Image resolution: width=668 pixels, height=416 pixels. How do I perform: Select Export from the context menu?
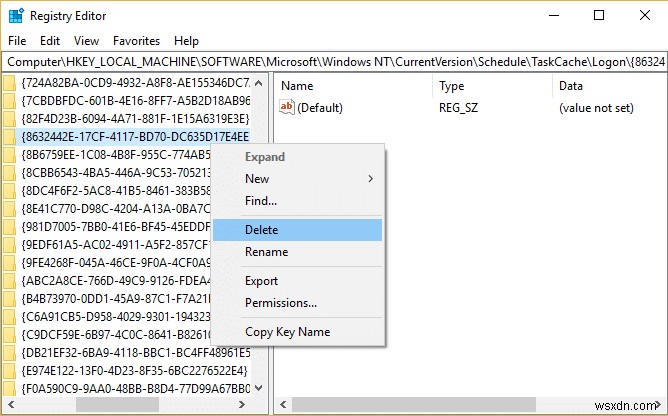(x=298, y=281)
